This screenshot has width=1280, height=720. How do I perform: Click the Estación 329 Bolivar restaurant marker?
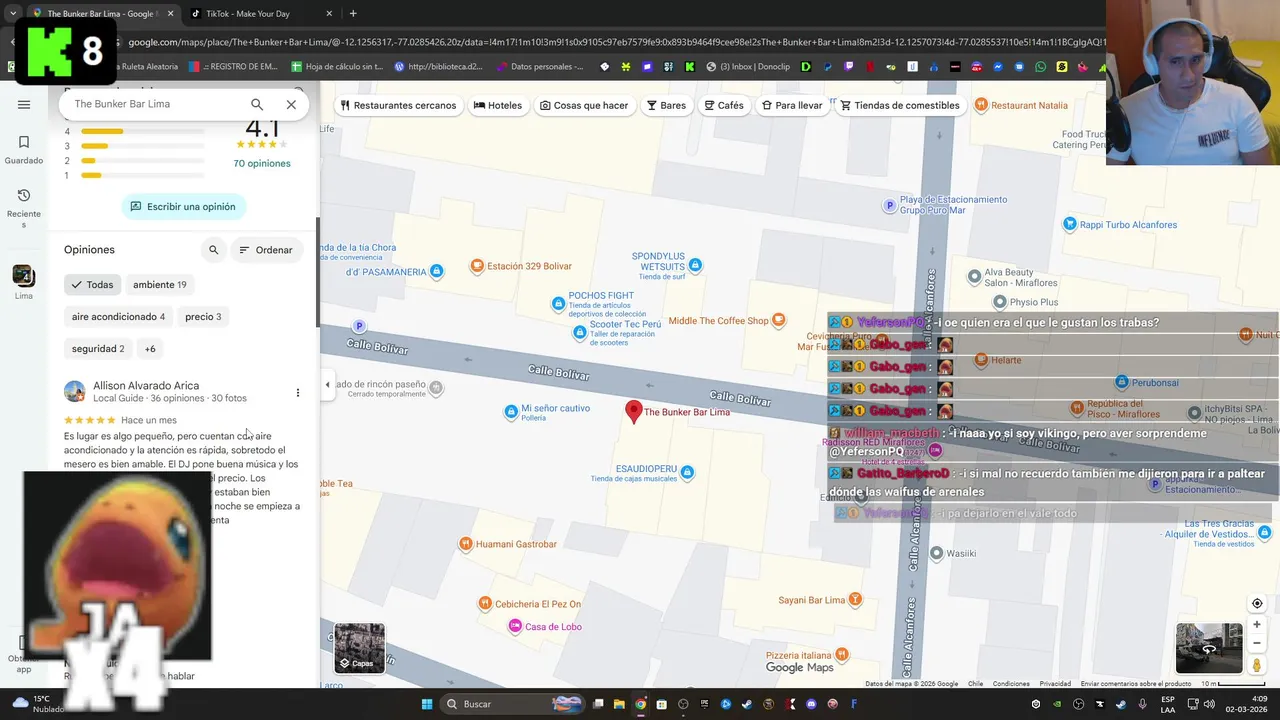[478, 266]
